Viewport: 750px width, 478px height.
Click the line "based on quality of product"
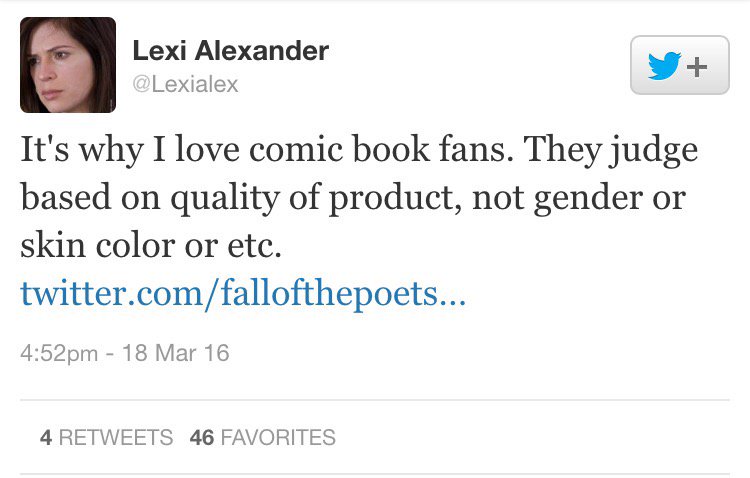tap(352, 197)
